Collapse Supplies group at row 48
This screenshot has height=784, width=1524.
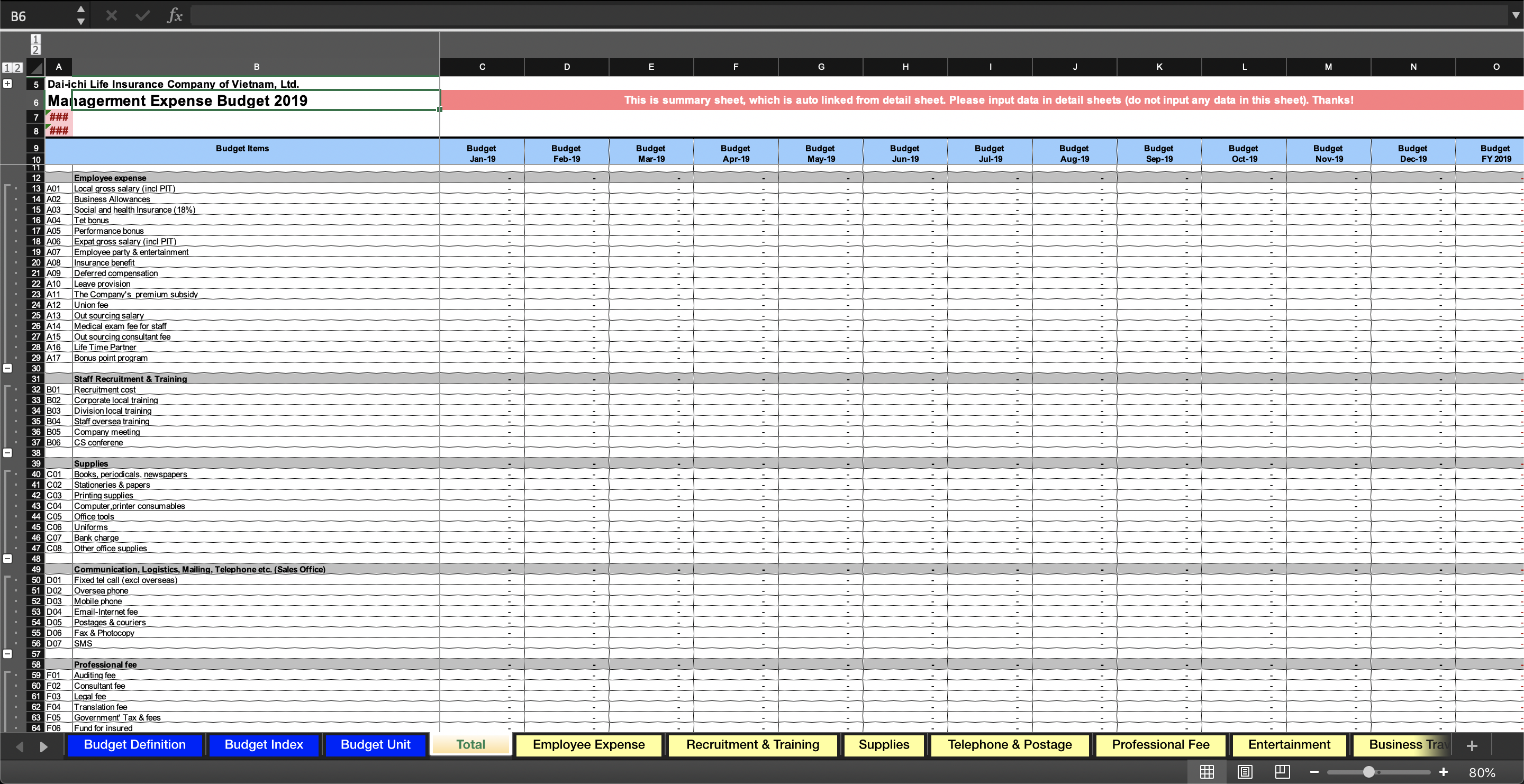pyautogui.click(x=8, y=559)
